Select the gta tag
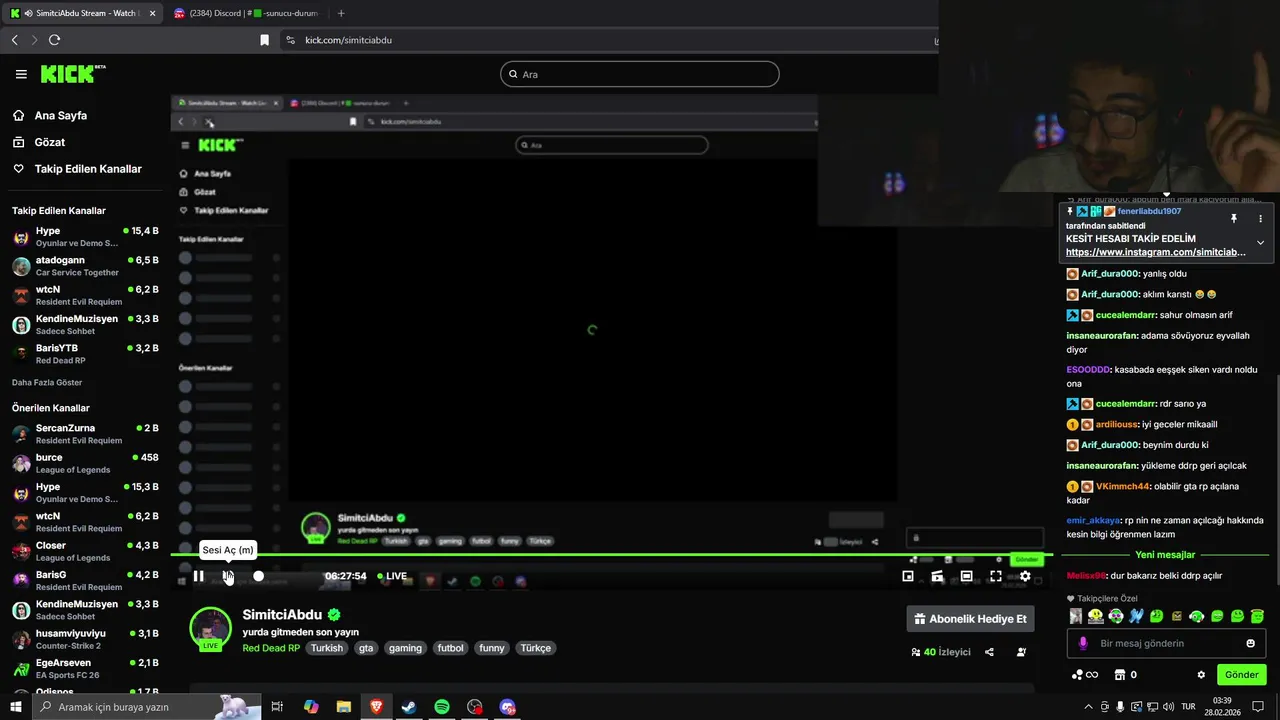 pos(366,648)
